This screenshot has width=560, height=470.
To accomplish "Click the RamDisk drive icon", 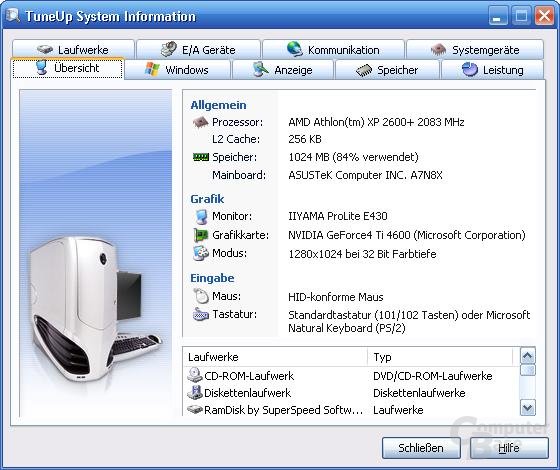I will (195, 409).
